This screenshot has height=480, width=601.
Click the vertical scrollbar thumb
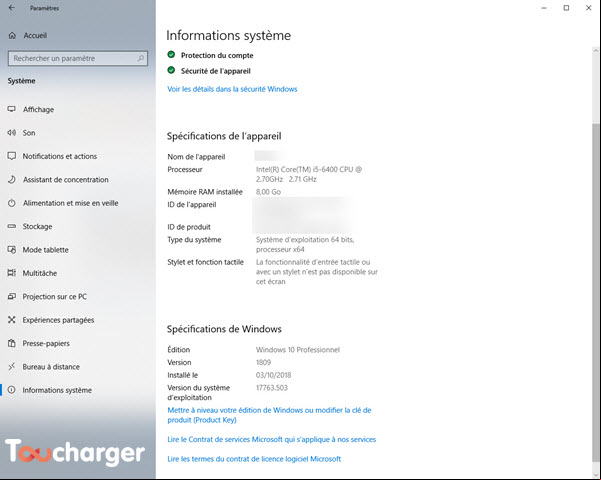[x=596, y=291]
